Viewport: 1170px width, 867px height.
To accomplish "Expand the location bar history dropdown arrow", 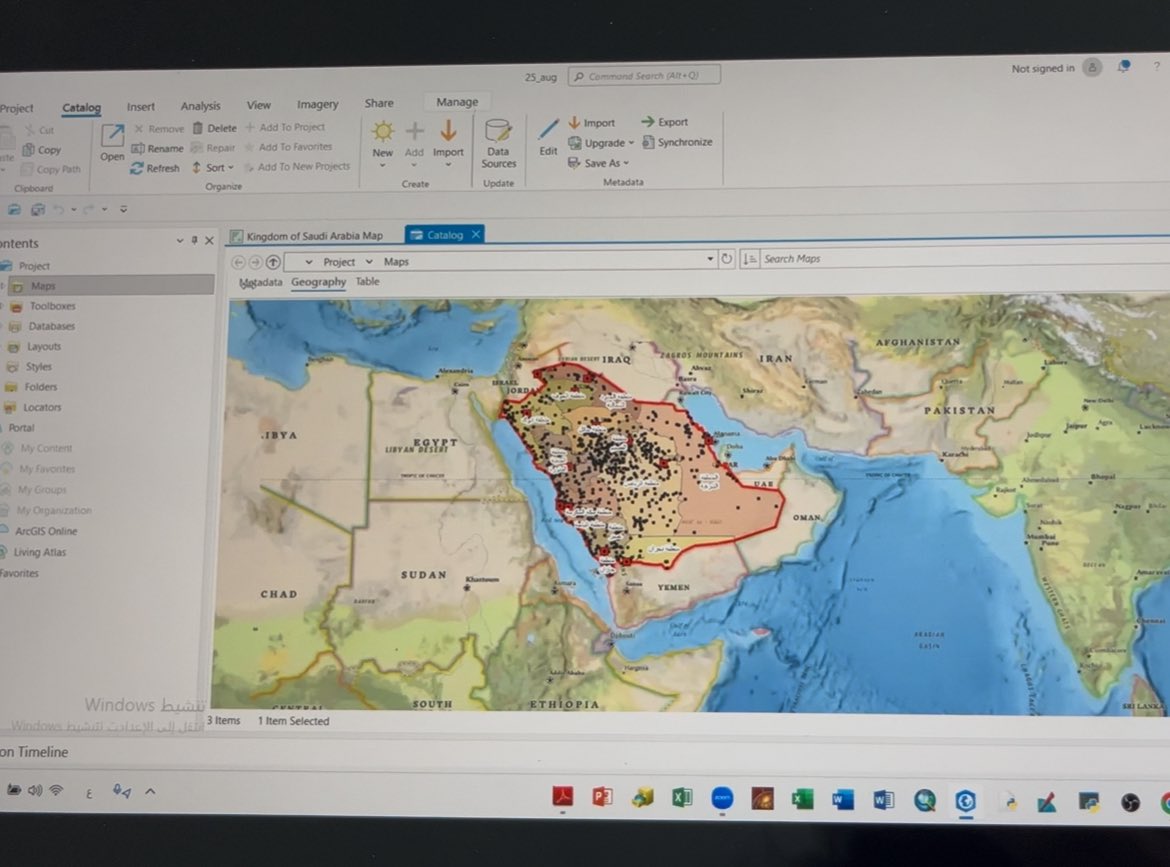I will (x=710, y=259).
